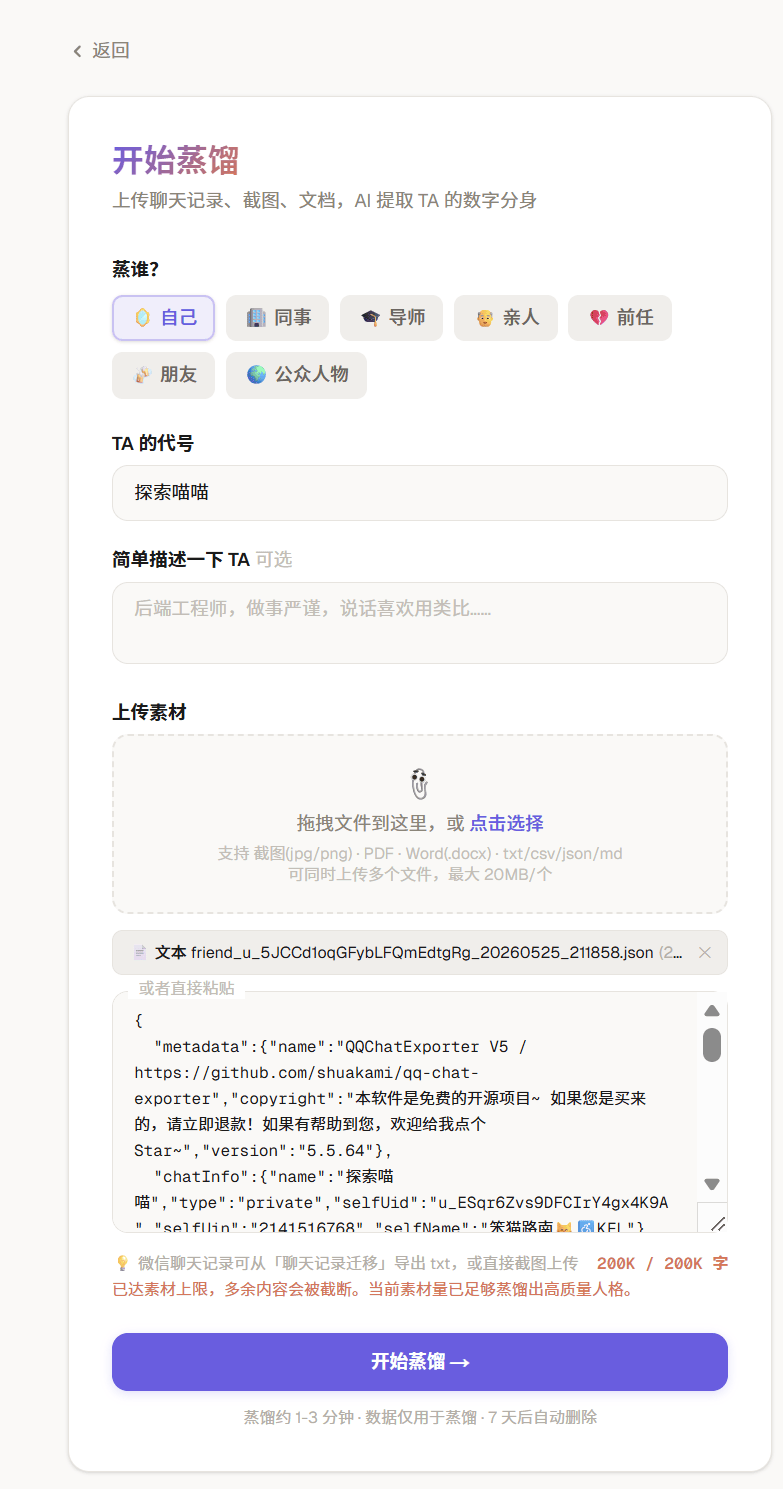Focus the 简单描述一下 TA description box
Image resolution: width=783 pixels, height=1489 pixels.
[x=420, y=623]
